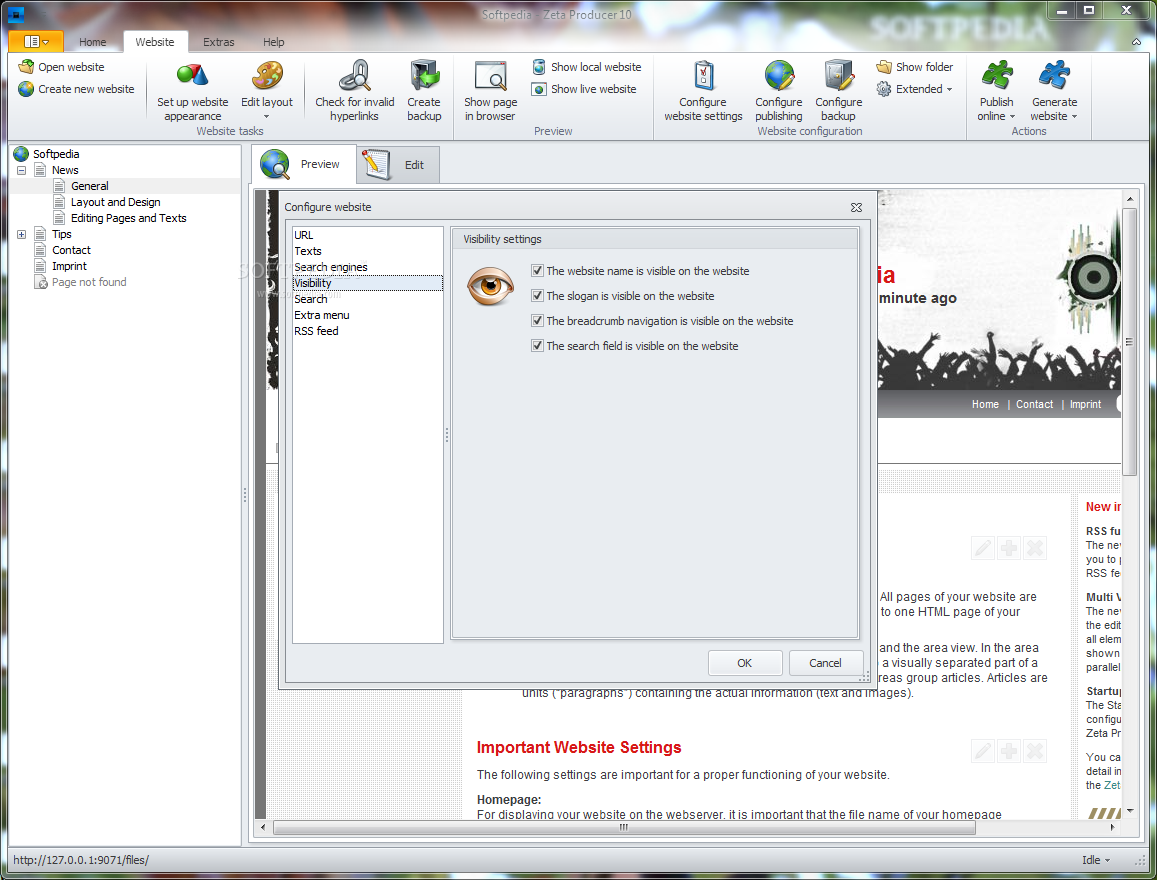1157x880 pixels.
Task: Click Show folder in ribbon
Action: (915, 66)
